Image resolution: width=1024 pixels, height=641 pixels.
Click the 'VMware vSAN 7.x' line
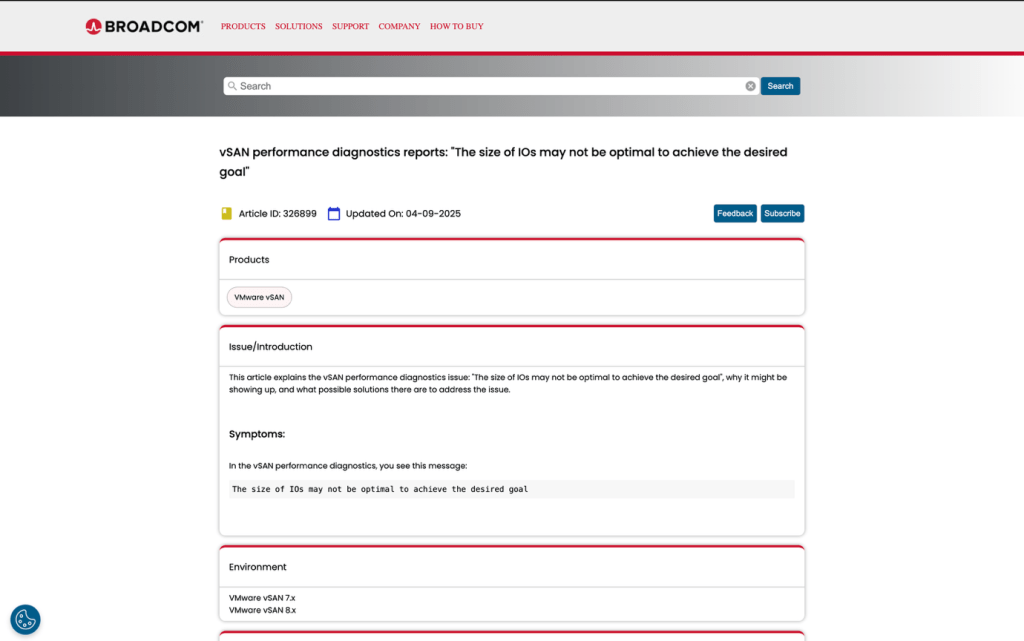click(x=262, y=598)
